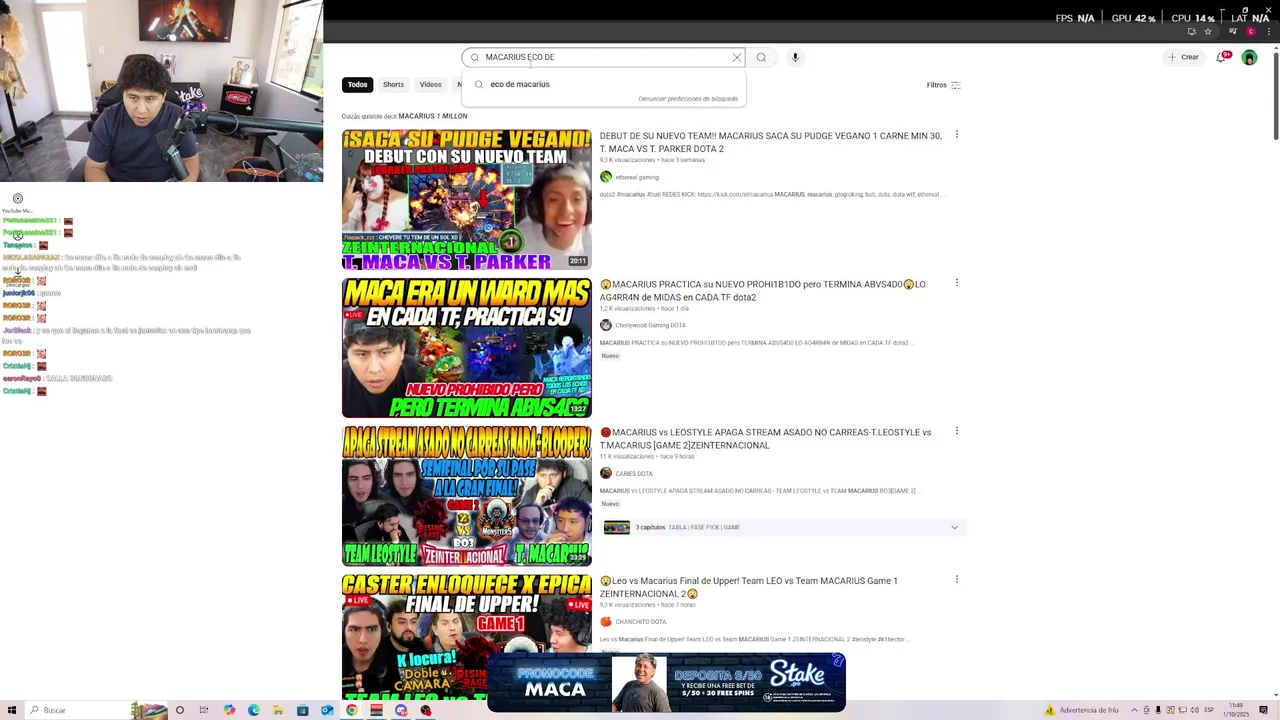This screenshot has height=720, width=1280.
Task: Click the ethereal gaming channel avatar
Action: pos(606,177)
